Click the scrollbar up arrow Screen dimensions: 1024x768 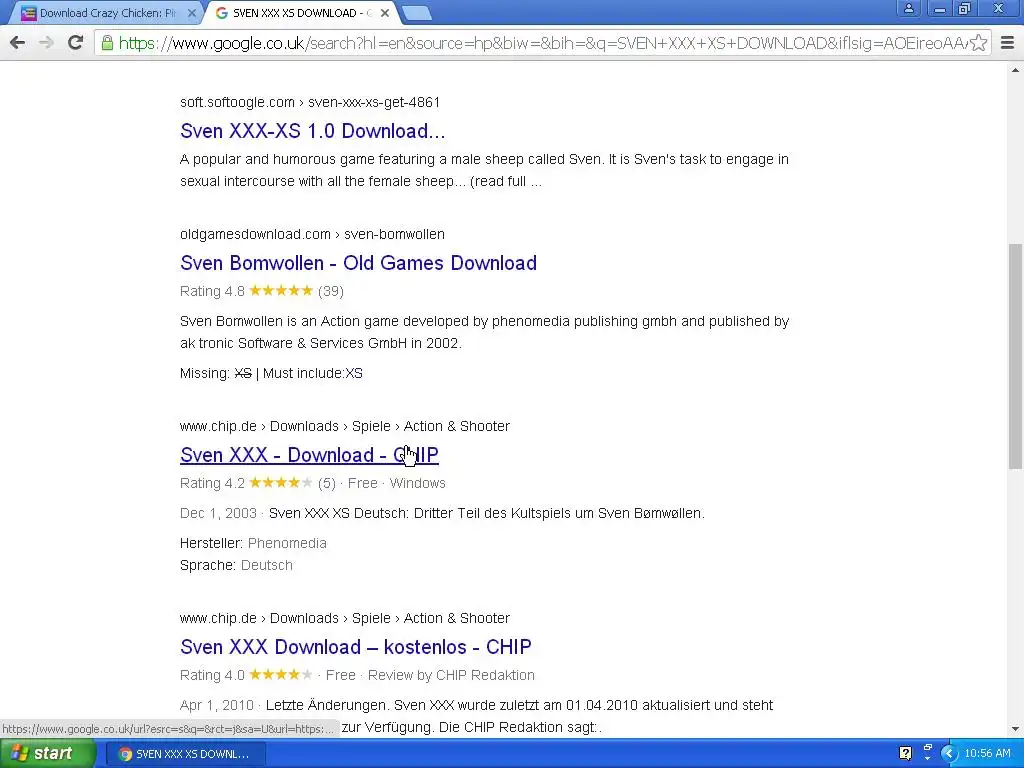coord(1015,70)
